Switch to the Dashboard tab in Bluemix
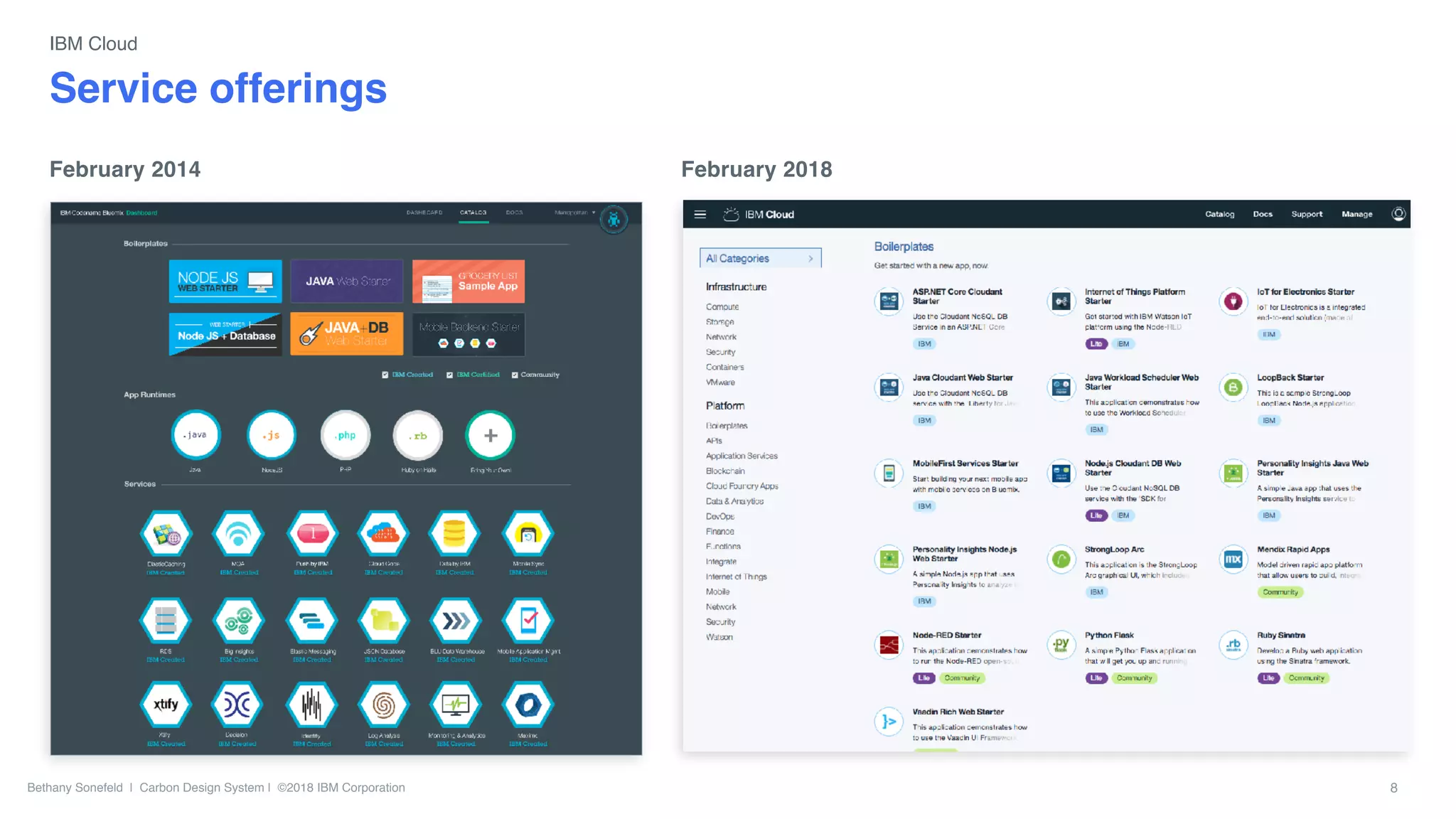The height and width of the screenshot is (819, 1456). (x=424, y=213)
